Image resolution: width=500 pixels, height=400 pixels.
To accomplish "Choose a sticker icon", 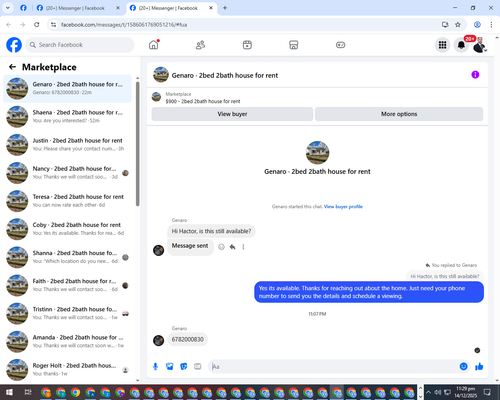I will pyautogui.click(x=184, y=367).
